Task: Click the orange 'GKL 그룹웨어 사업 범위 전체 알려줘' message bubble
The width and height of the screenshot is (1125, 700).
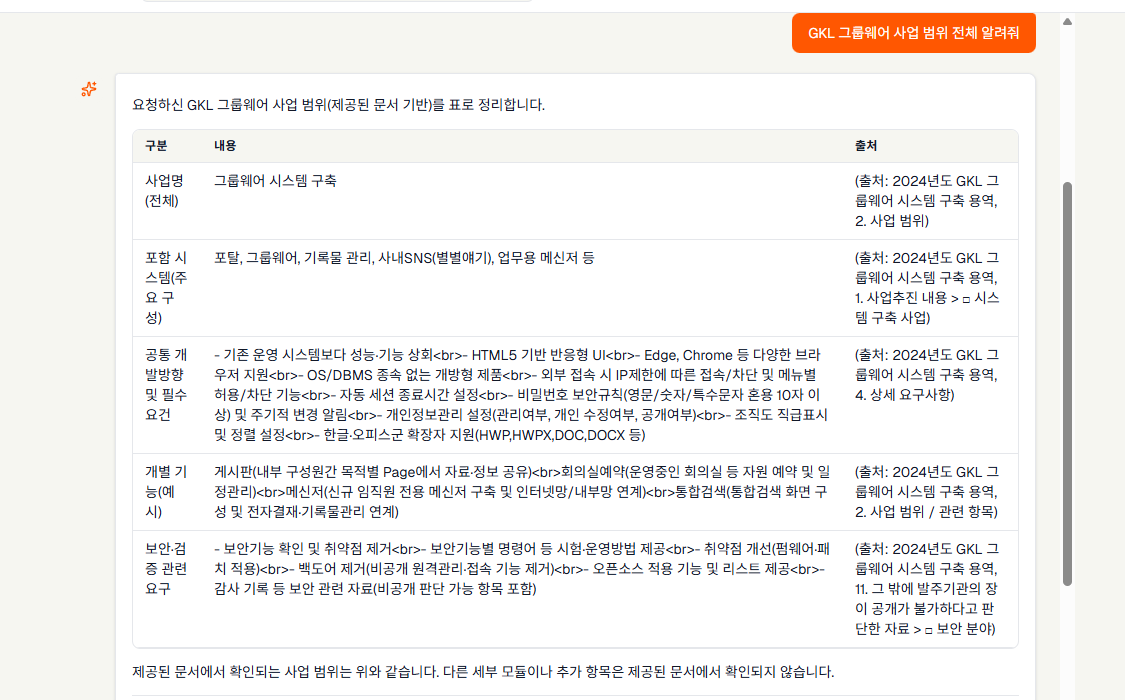Action: point(913,33)
